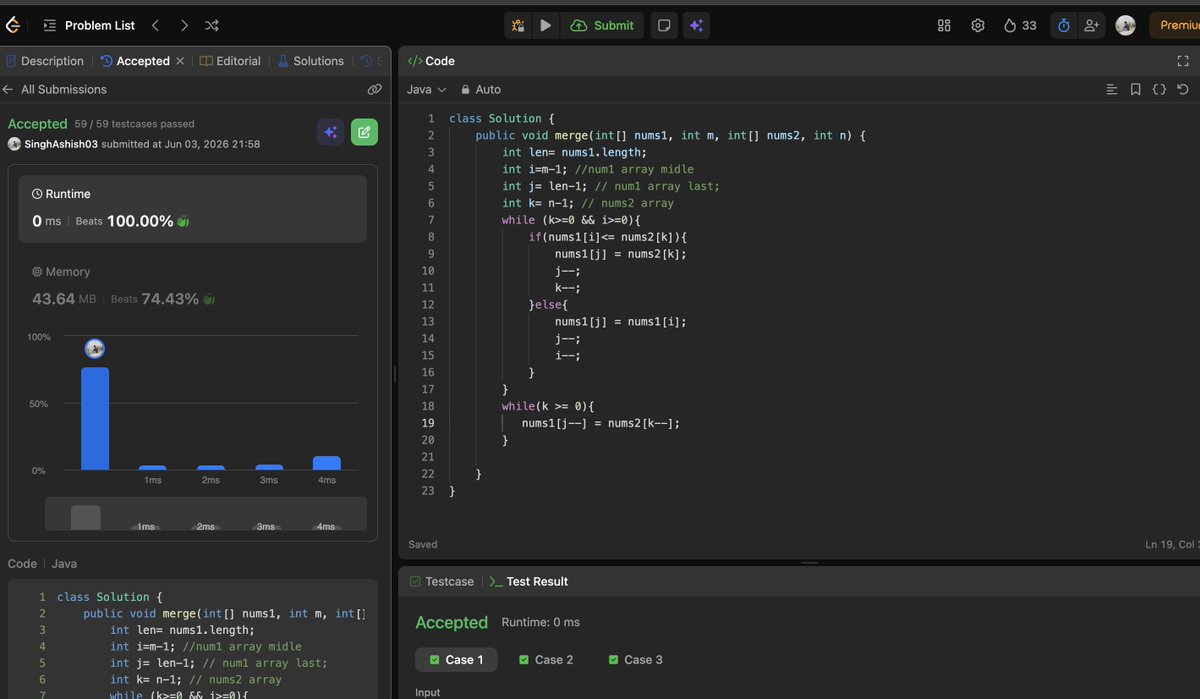This screenshot has height=699, width=1200.
Task: Open the notes sticky icon
Action: coord(663,25)
